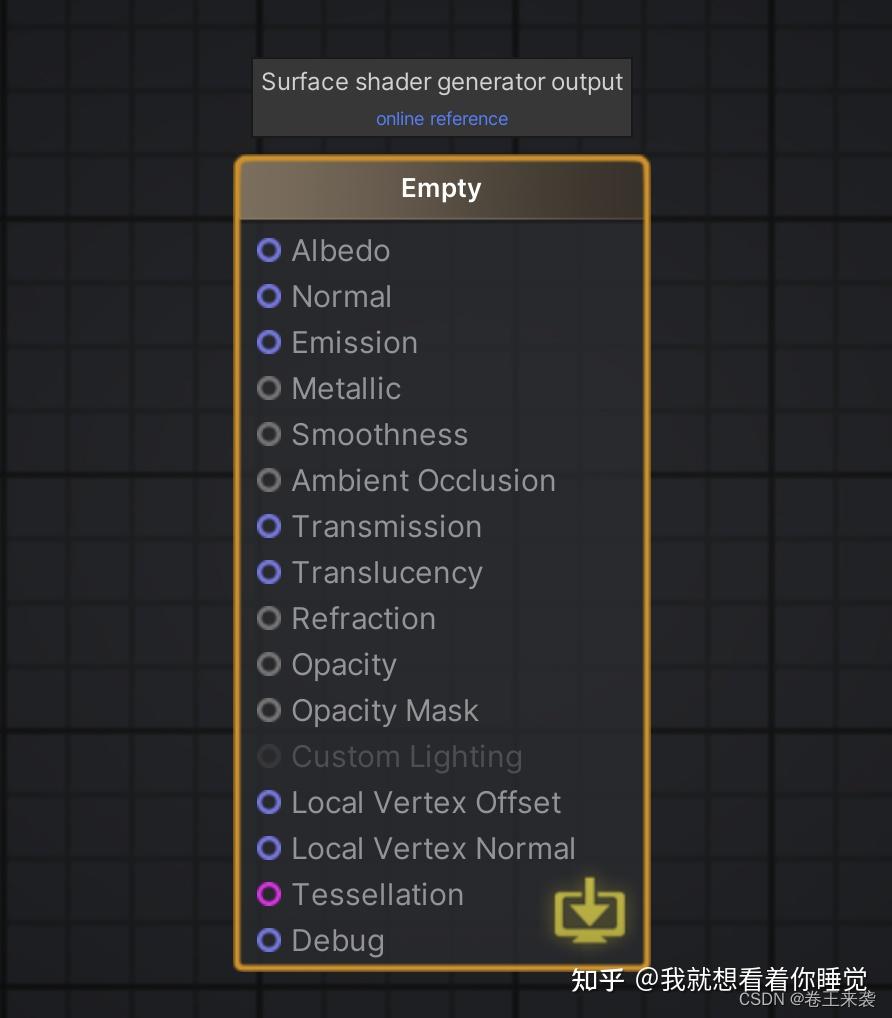Image resolution: width=892 pixels, height=1018 pixels.
Task: Select the Empty node title bar
Action: pyautogui.click(x=441, y=188)
